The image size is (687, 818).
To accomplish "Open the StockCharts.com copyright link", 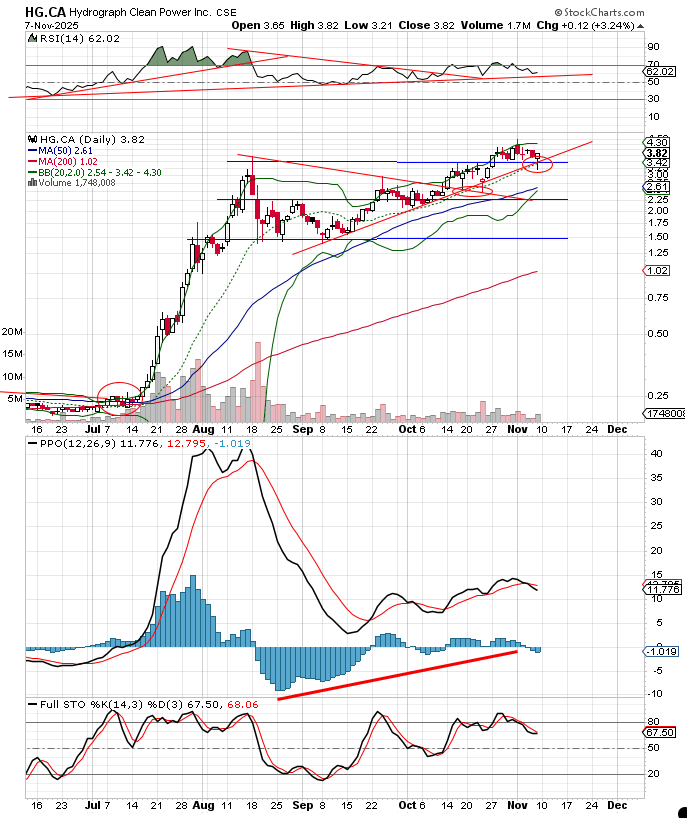I will pyautogui.click(x=599, y=12).
